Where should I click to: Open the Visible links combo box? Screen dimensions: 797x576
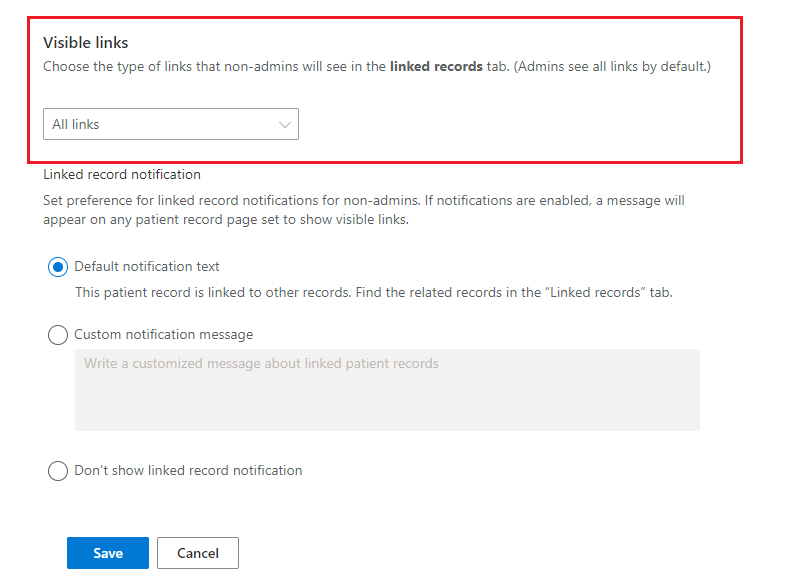point(170,125)
